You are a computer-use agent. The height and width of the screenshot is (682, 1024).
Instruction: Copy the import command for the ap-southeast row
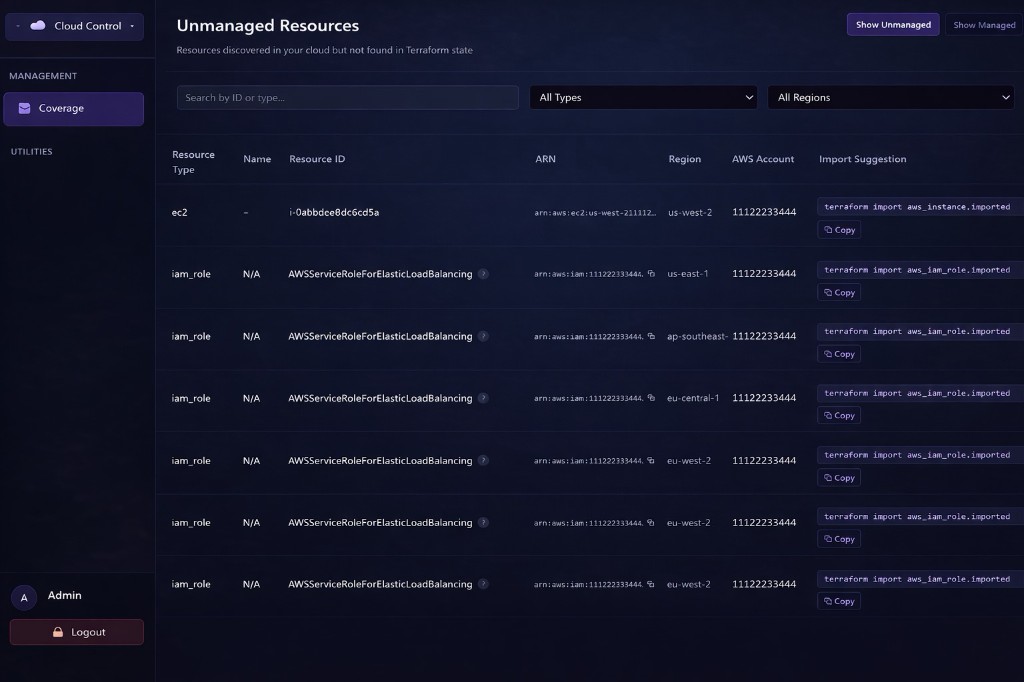coord(839,354)
